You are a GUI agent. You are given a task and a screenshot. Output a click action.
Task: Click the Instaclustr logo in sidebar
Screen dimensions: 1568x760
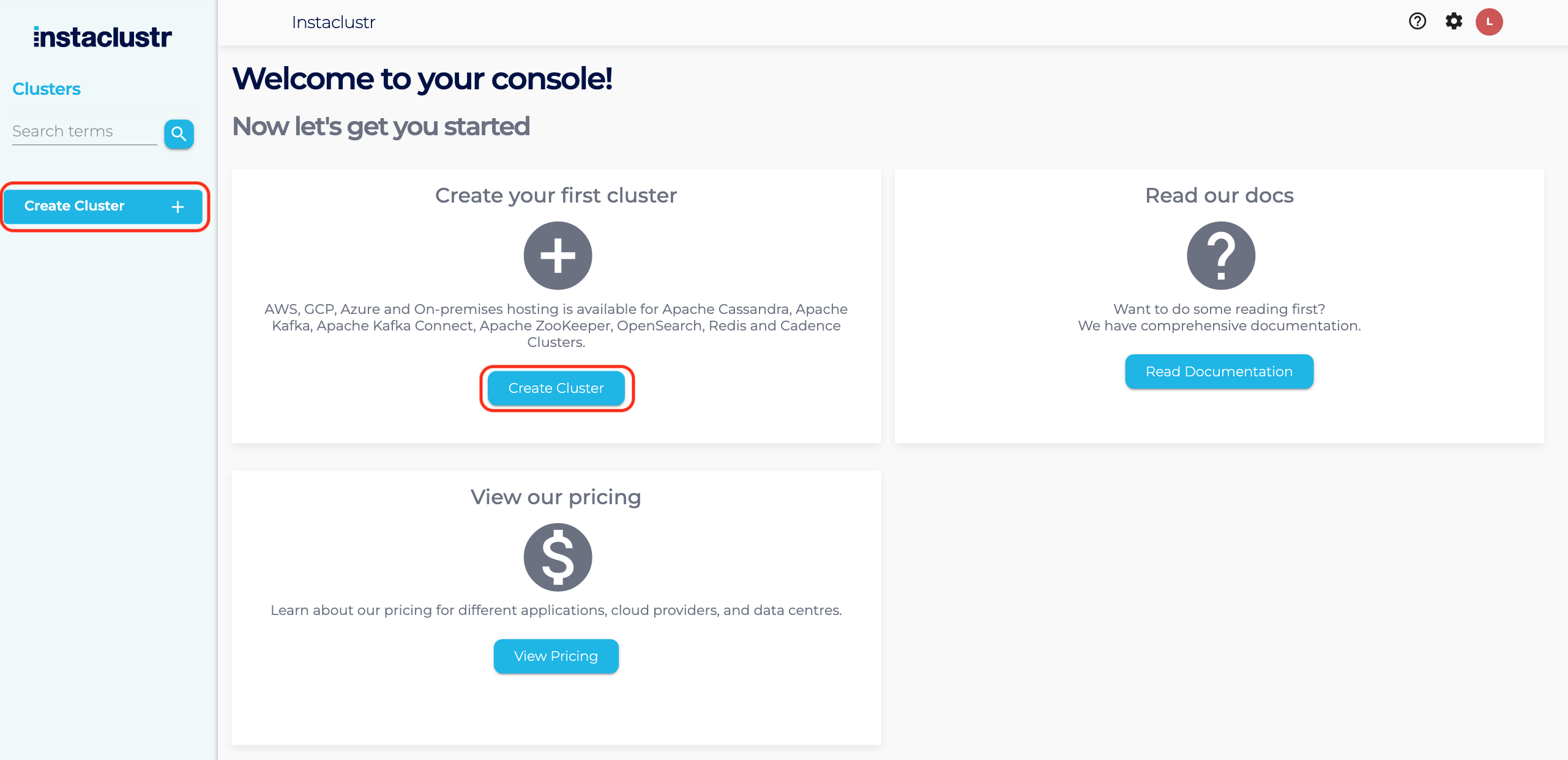pos(103,37)
